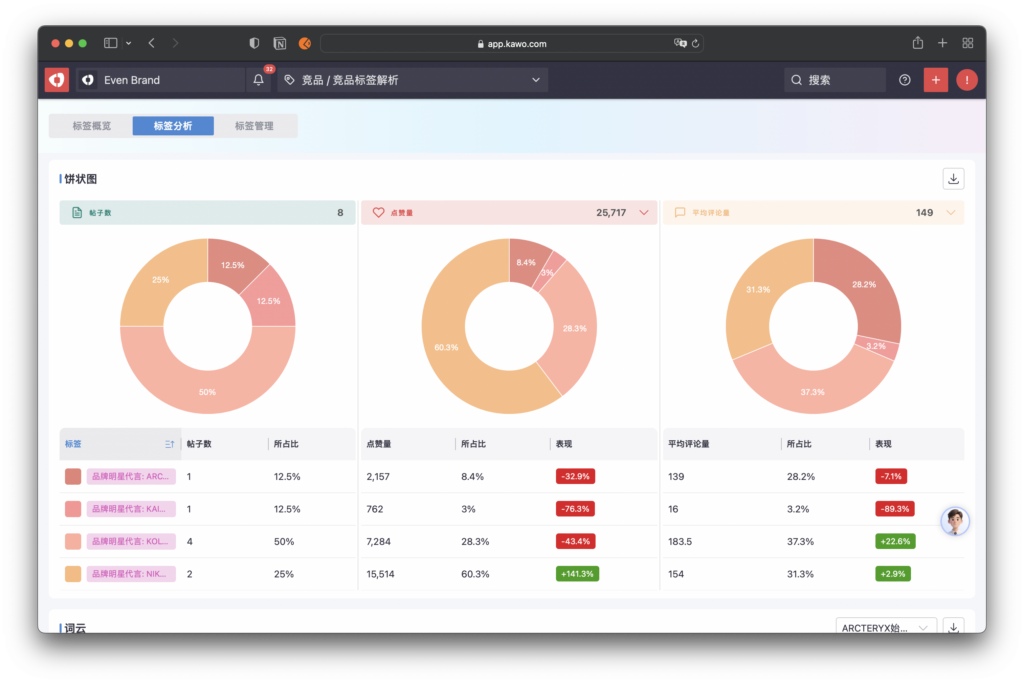Switch to the 标签概览 tab

(x=92, y=126)
